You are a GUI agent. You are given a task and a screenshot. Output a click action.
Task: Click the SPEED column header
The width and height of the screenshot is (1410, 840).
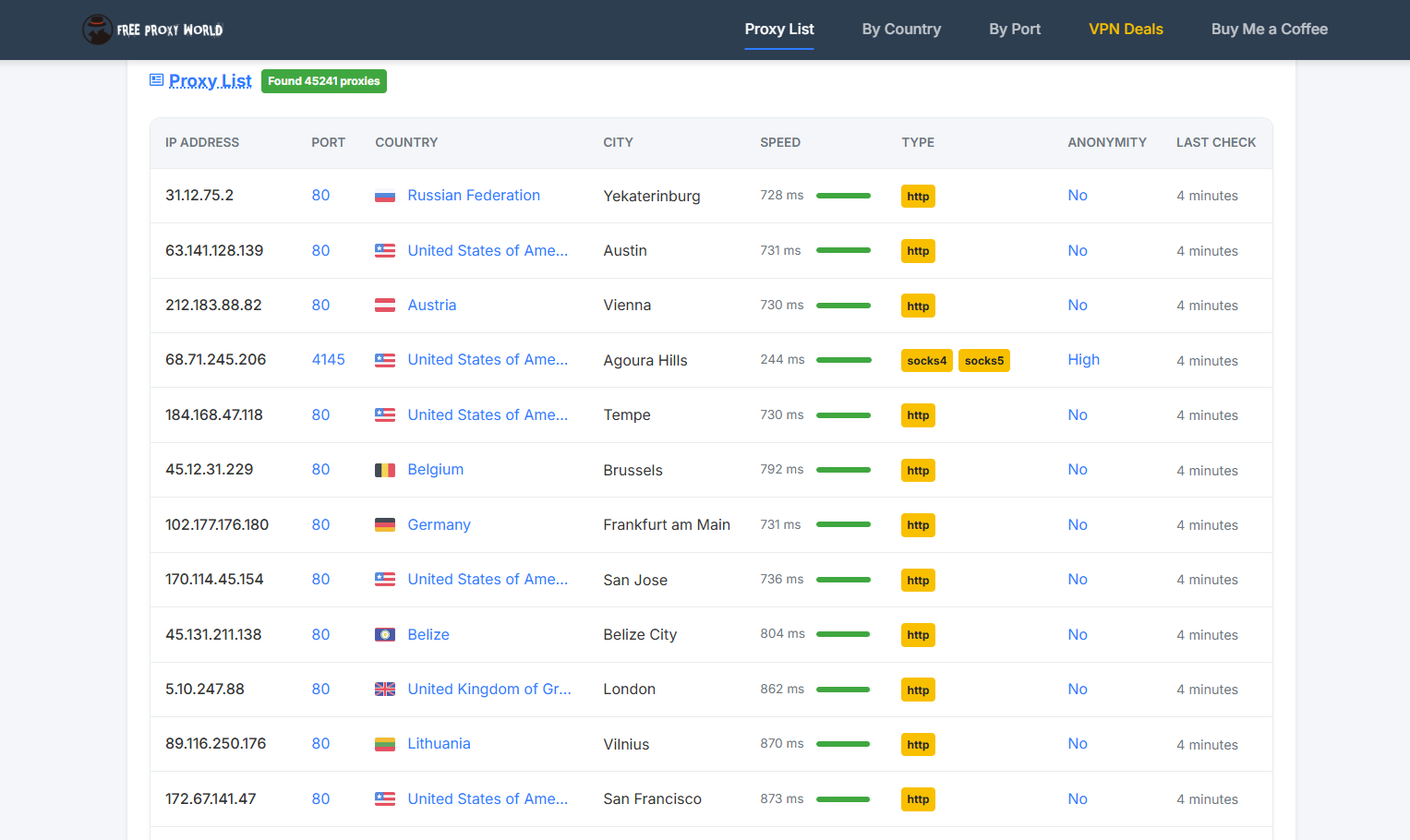(x=780, y=142)
